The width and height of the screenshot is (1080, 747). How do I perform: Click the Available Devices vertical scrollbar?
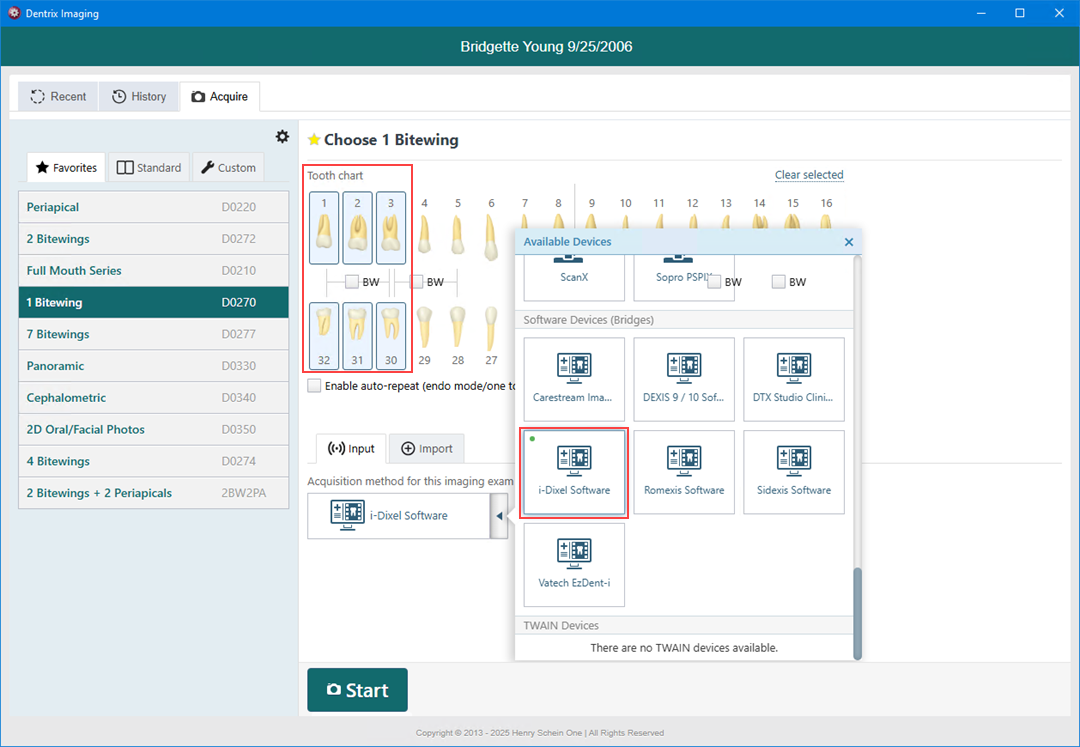point(857,613)
